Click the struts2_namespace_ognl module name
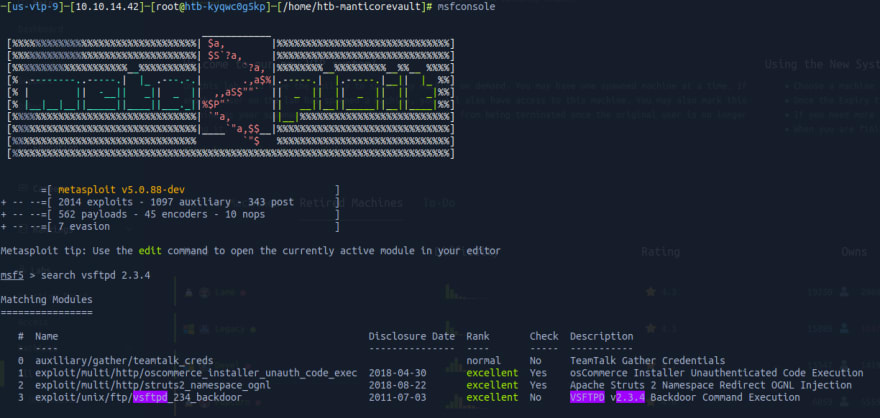 pyautogui.click(x=153, y=385)
